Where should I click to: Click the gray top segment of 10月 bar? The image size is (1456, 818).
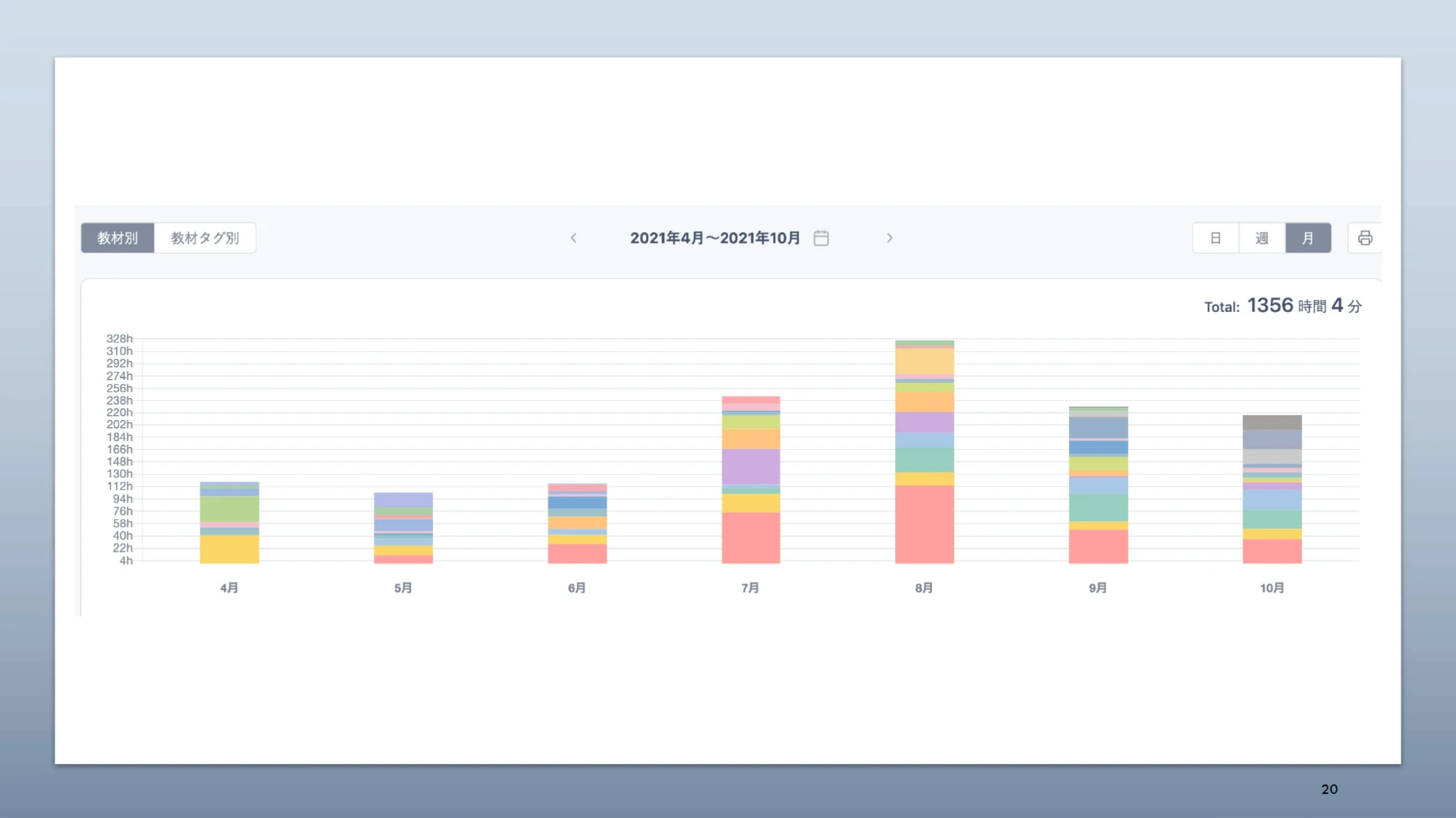1272,423
